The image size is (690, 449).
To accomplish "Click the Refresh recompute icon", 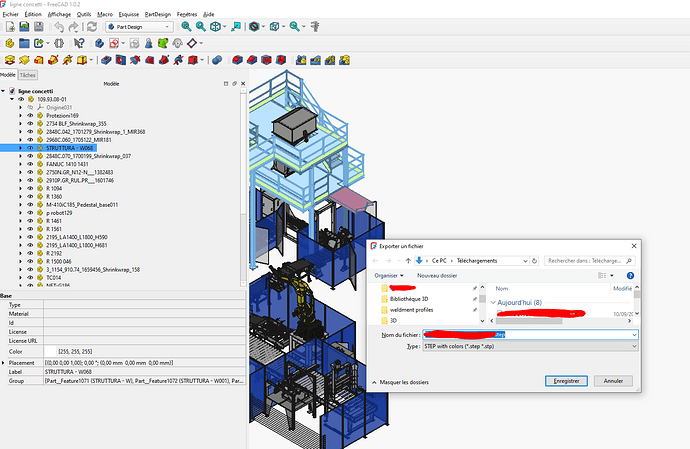I will (92, 27).
